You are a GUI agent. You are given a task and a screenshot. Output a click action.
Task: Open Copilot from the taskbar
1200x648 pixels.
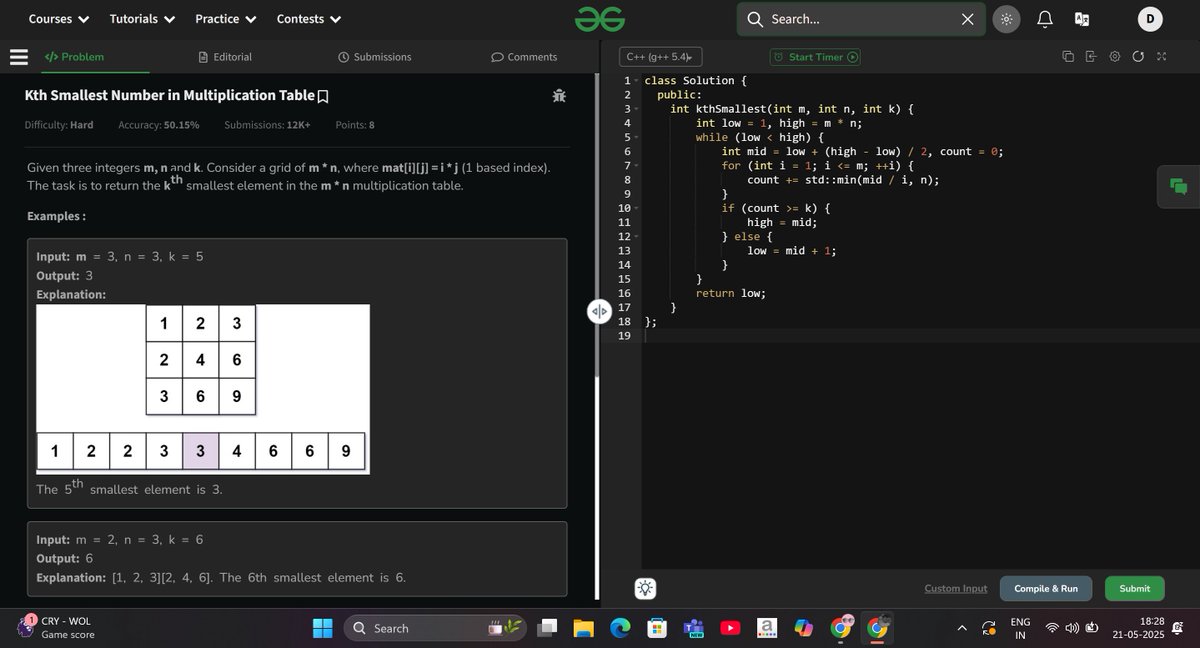[804, 628]
